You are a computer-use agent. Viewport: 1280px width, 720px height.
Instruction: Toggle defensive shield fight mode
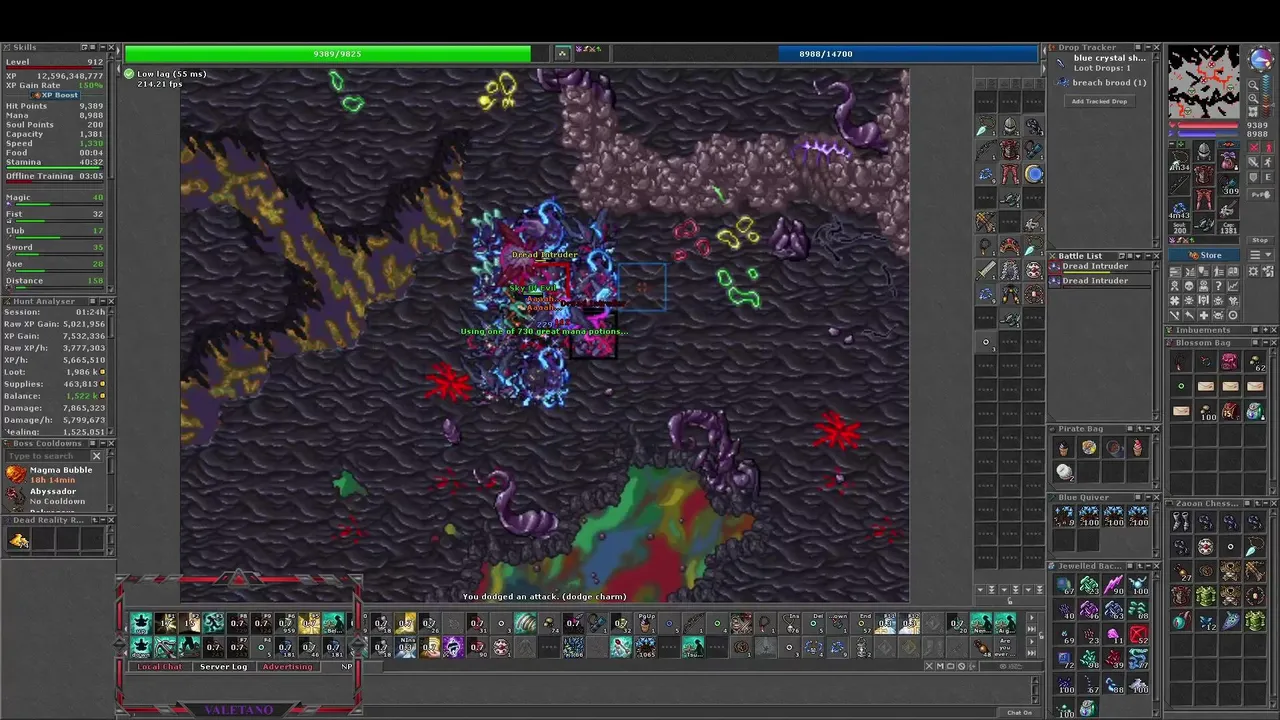point(1253,177)
